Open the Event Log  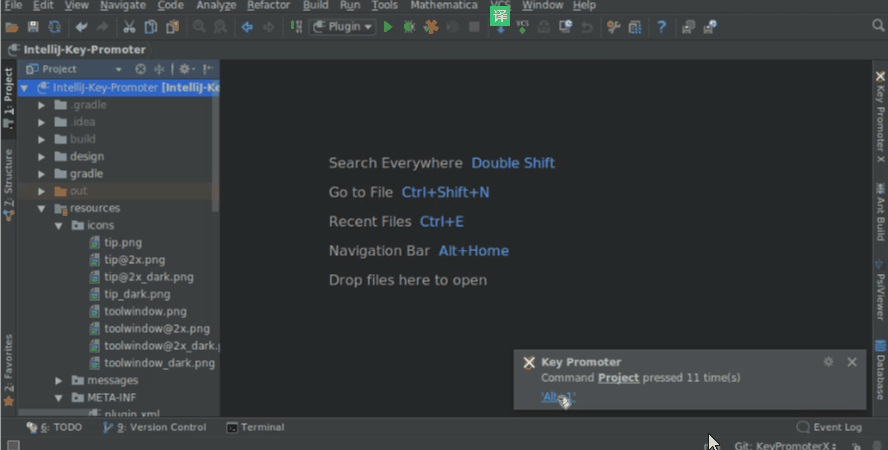coord(829,427)
